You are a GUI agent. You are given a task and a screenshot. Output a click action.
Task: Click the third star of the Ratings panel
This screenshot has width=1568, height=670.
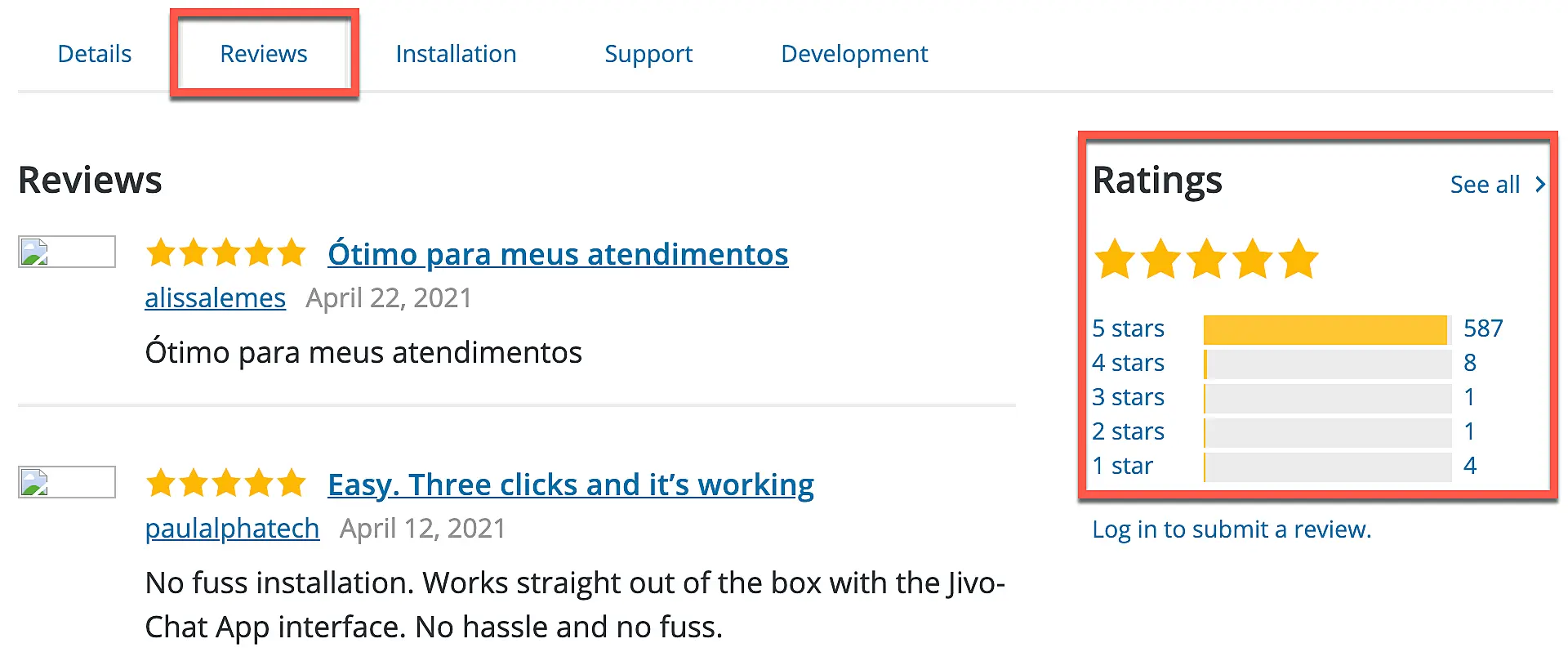[x=1206, y=259]
